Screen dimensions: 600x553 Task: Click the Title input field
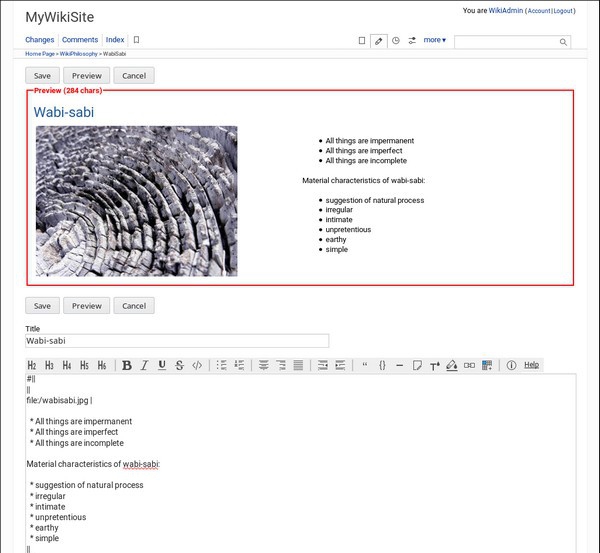tap(177, 341)
